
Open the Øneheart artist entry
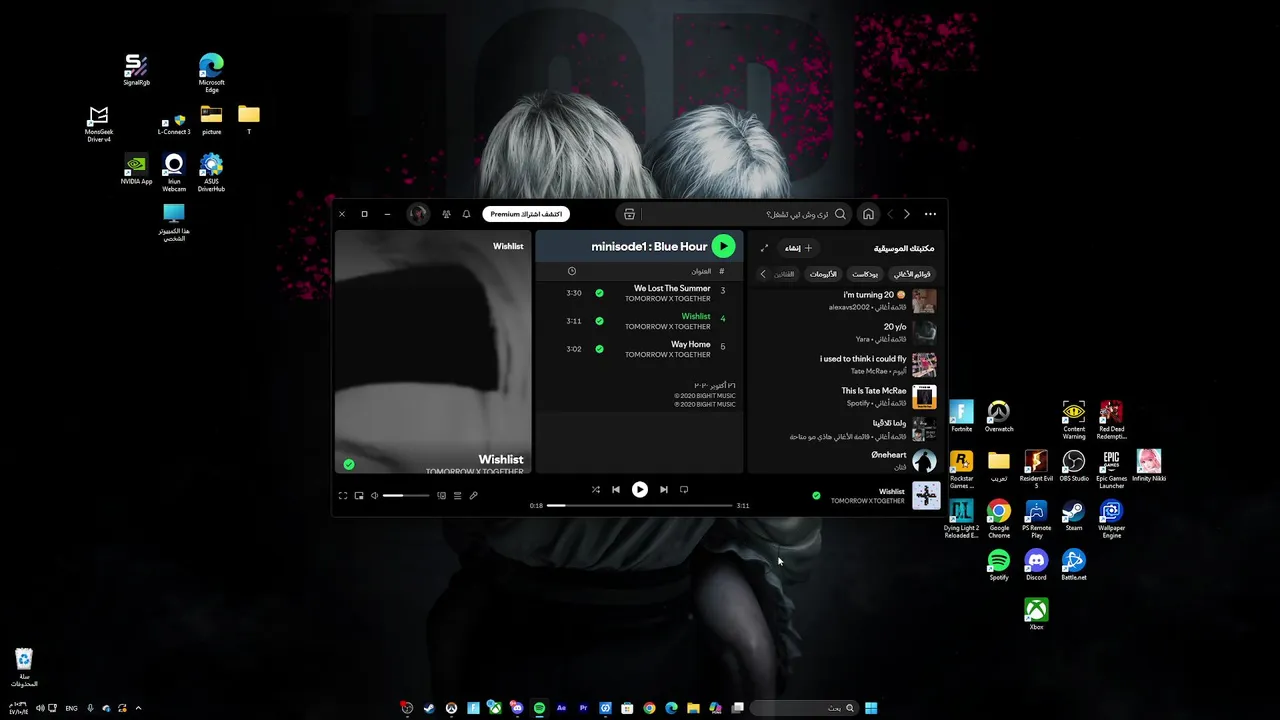(x=845, y=461)
